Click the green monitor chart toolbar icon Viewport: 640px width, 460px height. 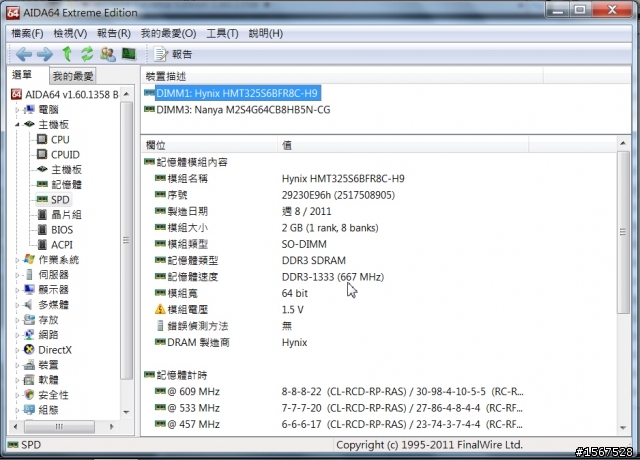129,54
